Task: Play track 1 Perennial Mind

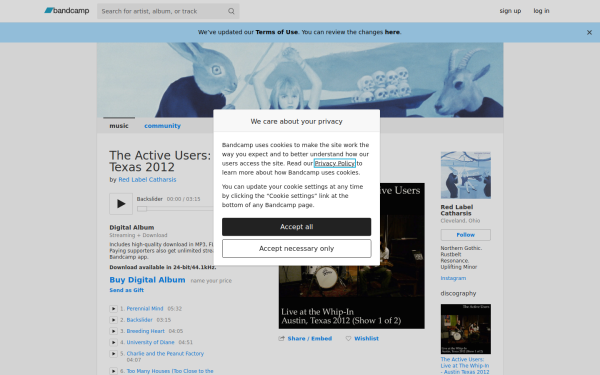Action: click(113, 309)
